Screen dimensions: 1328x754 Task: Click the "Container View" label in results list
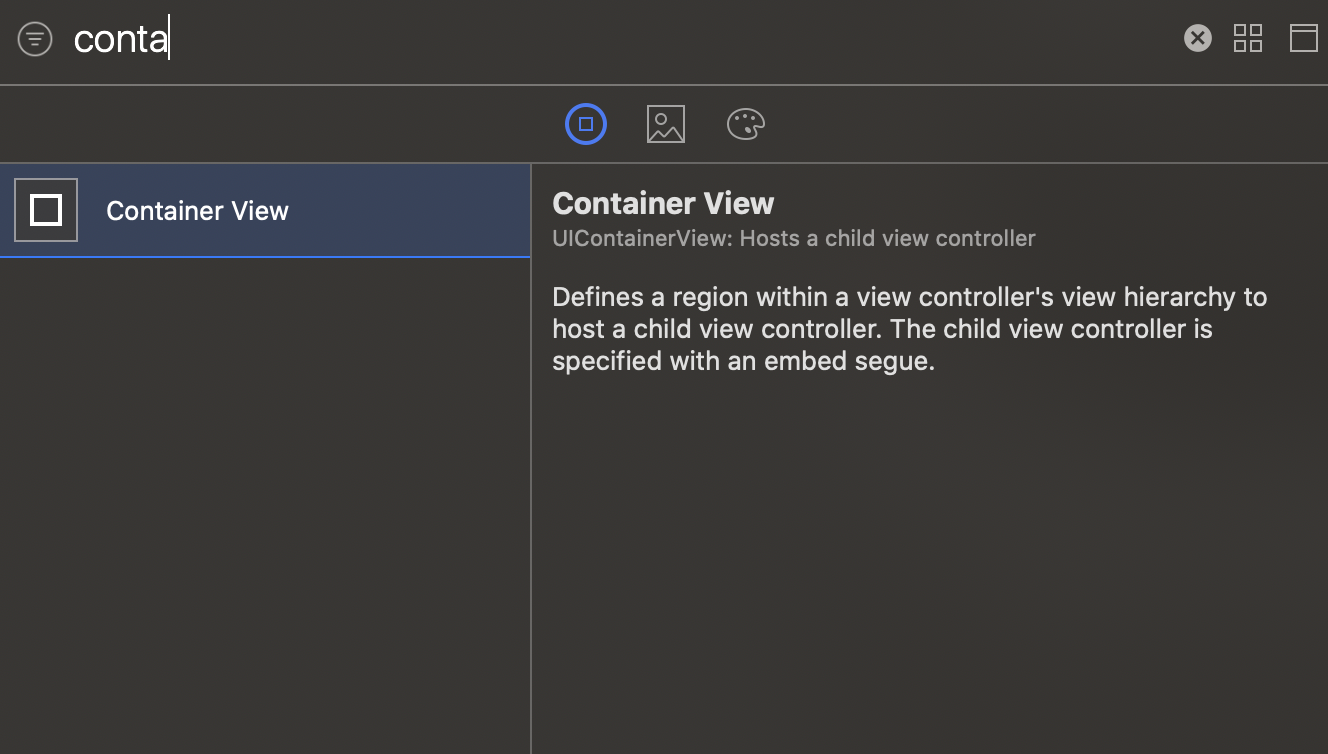[x=197, y=211]
